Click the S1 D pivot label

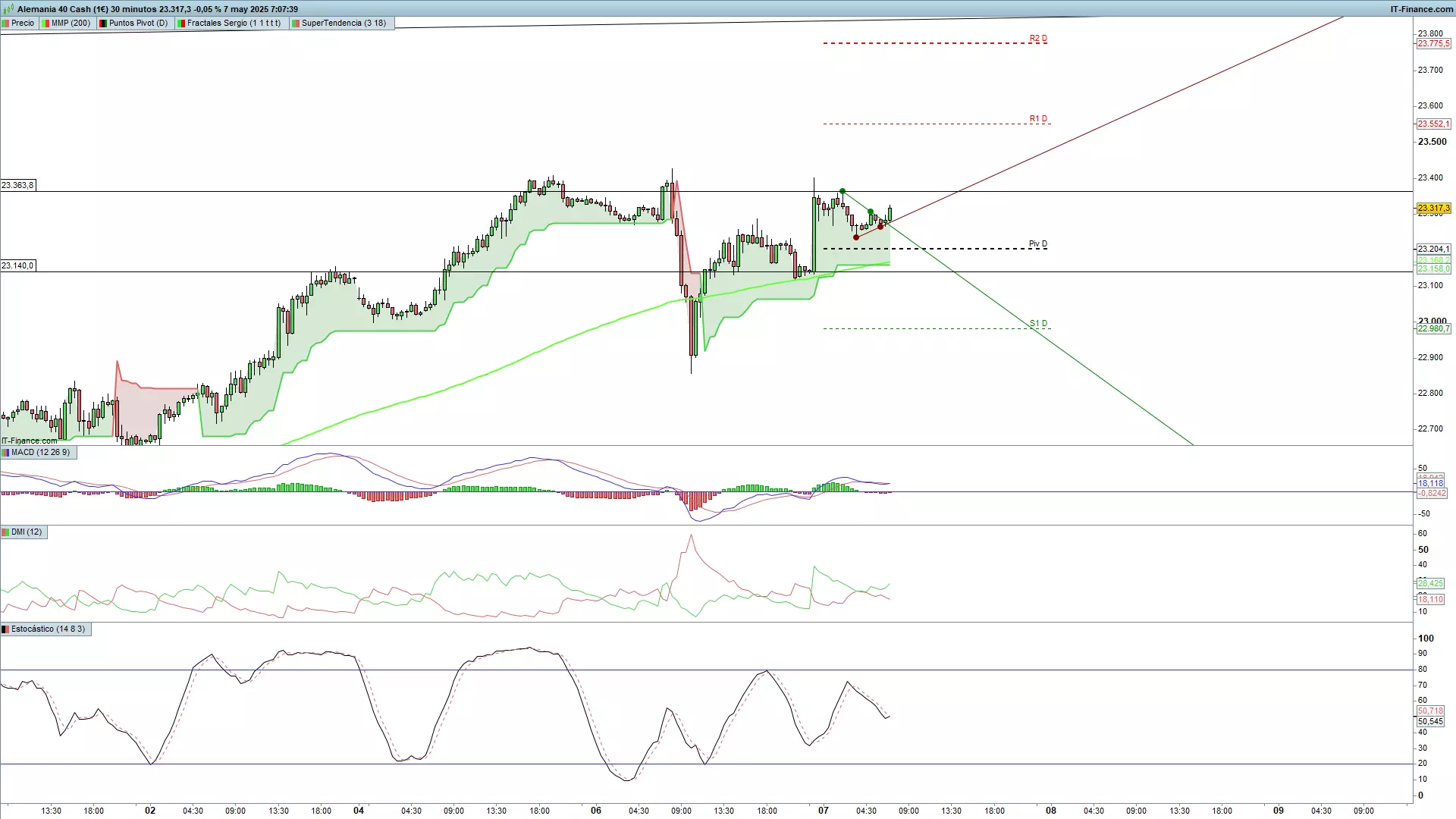click(1038, 323)
